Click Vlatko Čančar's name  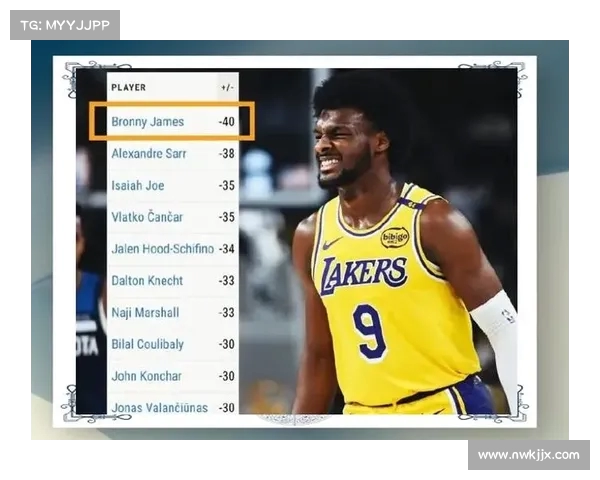point(147,217)
